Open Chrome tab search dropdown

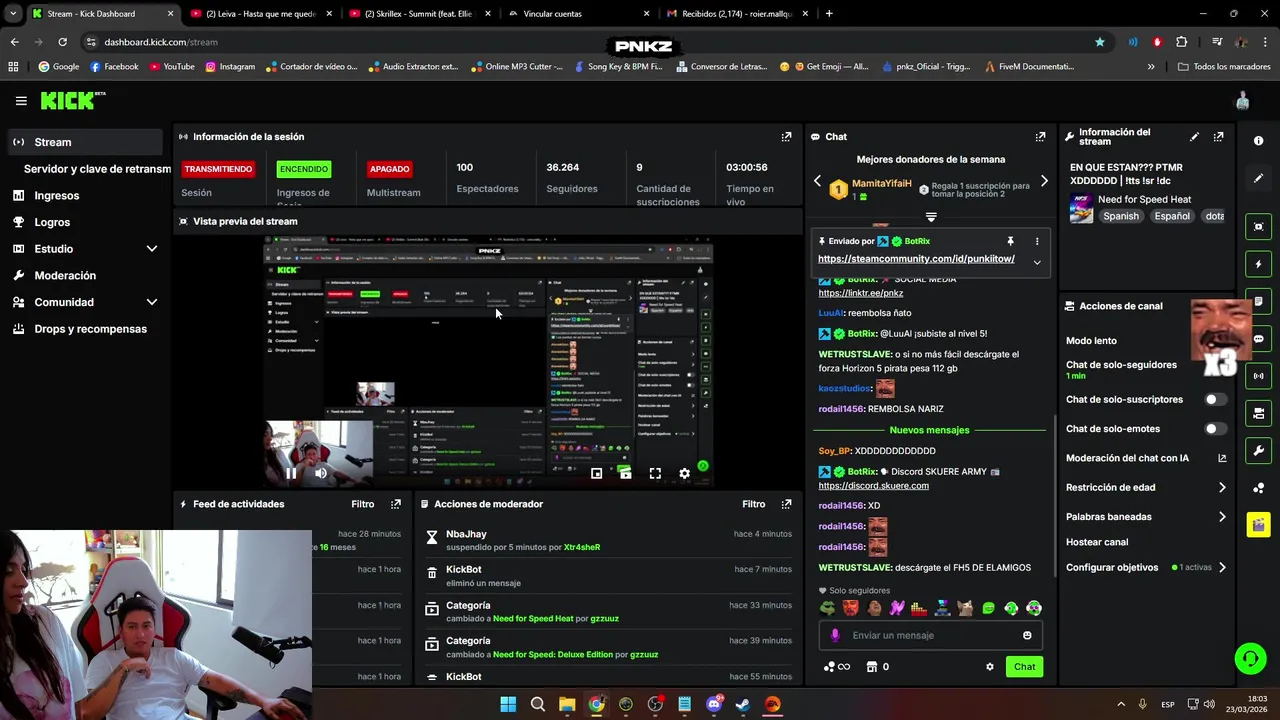[x=13, y=14]
